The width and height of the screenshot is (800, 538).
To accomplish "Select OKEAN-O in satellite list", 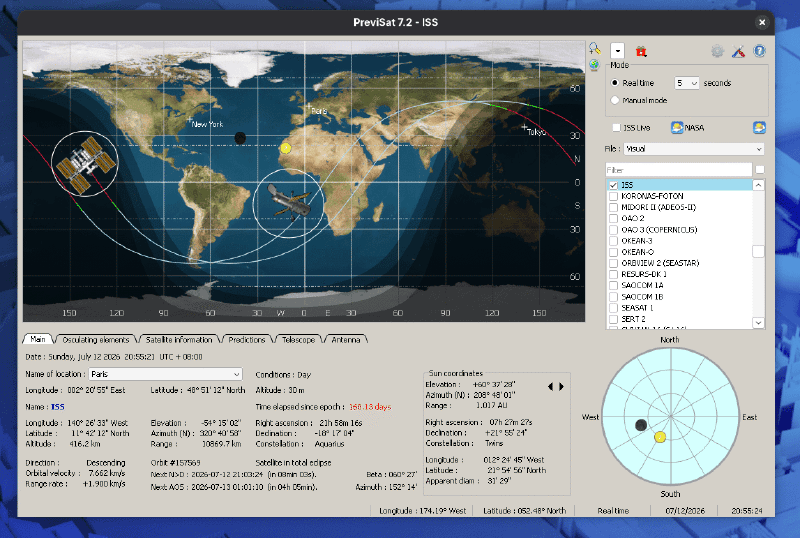I will point(637,252).
